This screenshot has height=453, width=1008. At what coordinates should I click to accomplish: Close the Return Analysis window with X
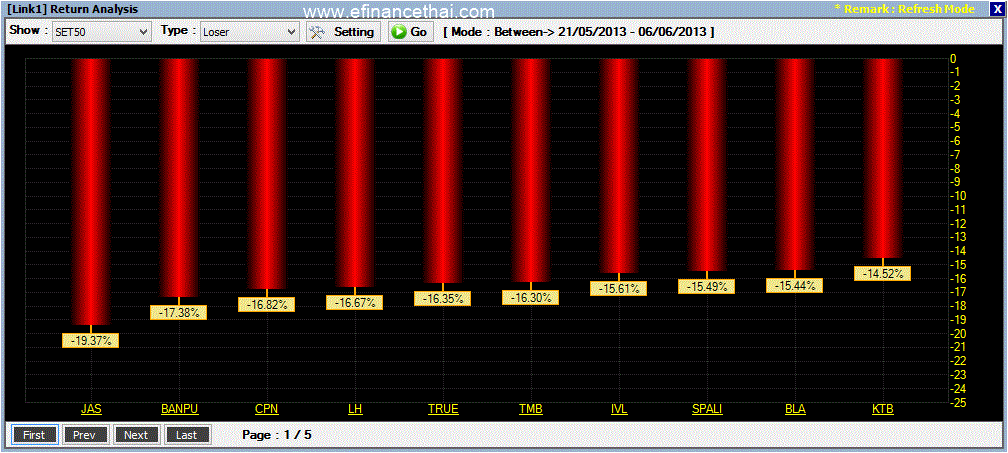coord(997,9)
